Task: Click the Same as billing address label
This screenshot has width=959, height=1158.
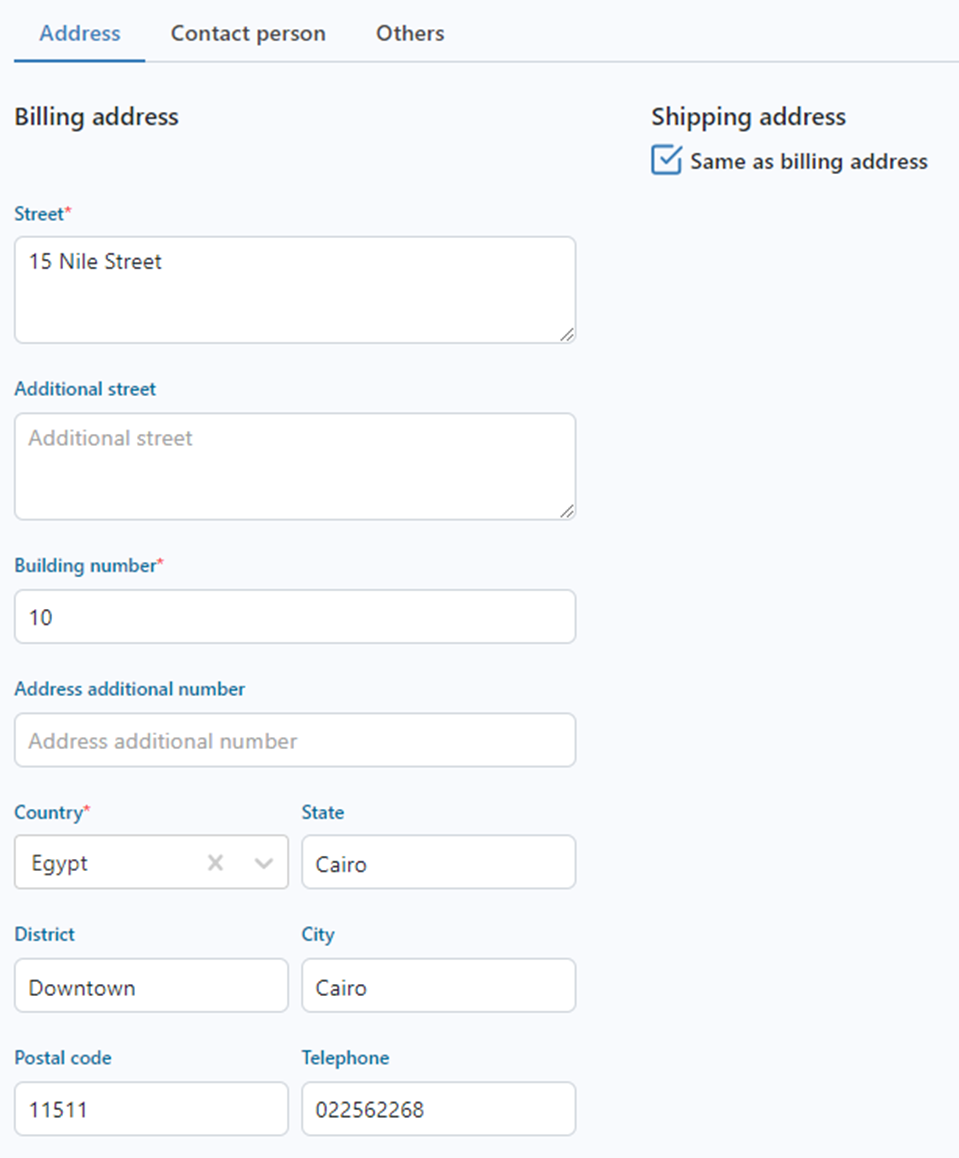Action: point(808,161)
